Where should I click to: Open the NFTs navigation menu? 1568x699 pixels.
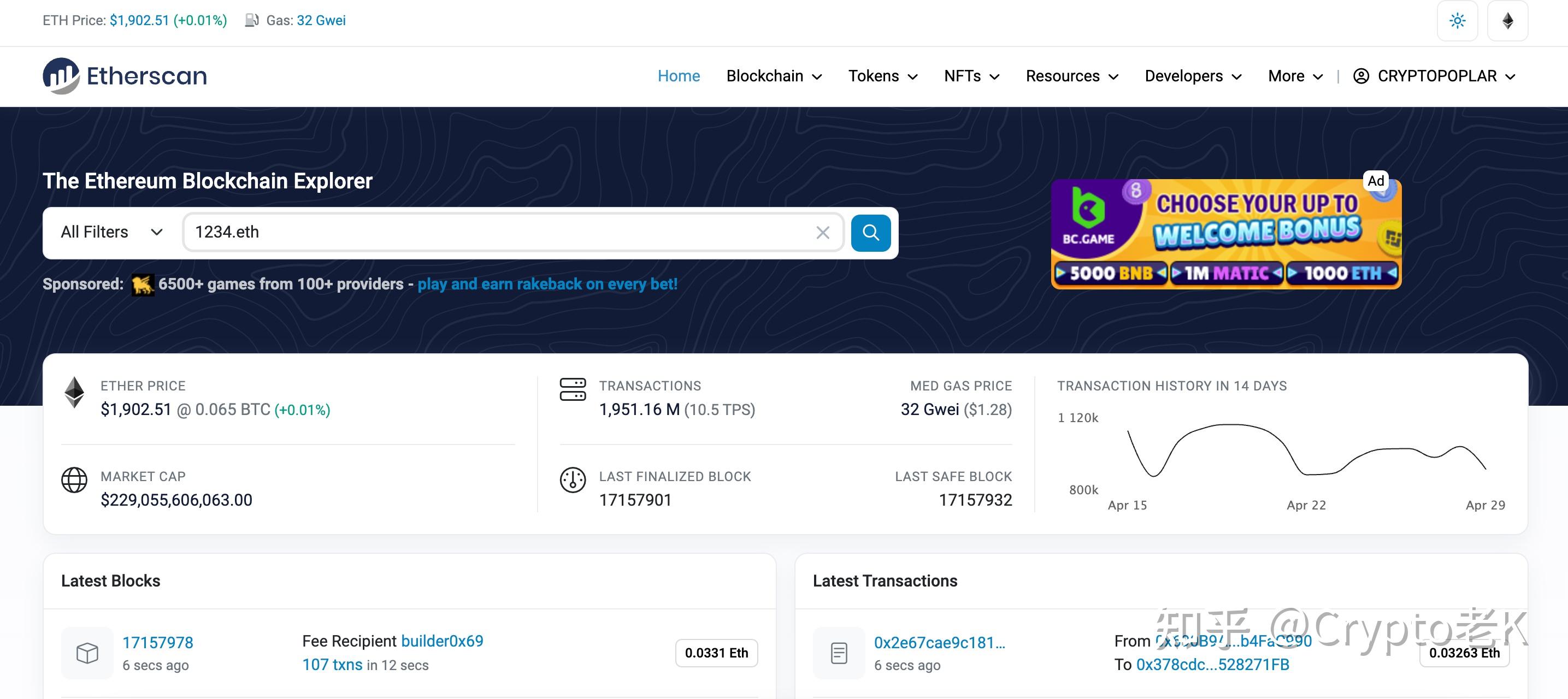pyautogui.click(x=971, y=76)
